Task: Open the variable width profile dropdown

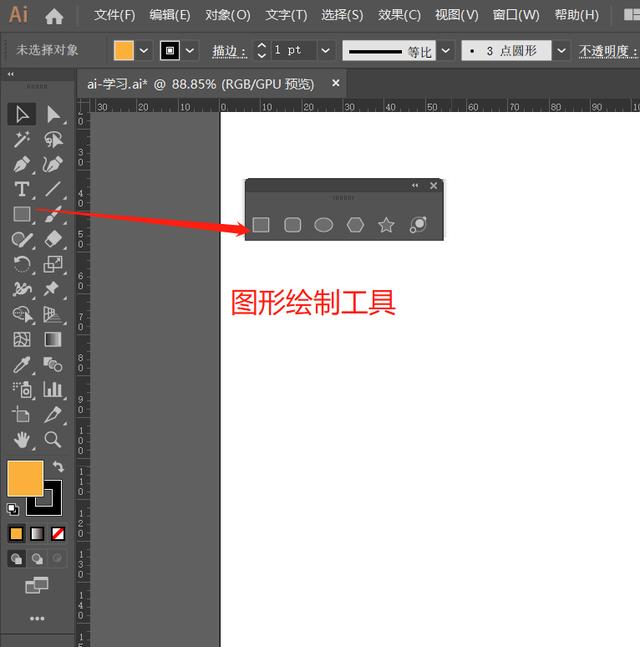Action: point(446,50)
